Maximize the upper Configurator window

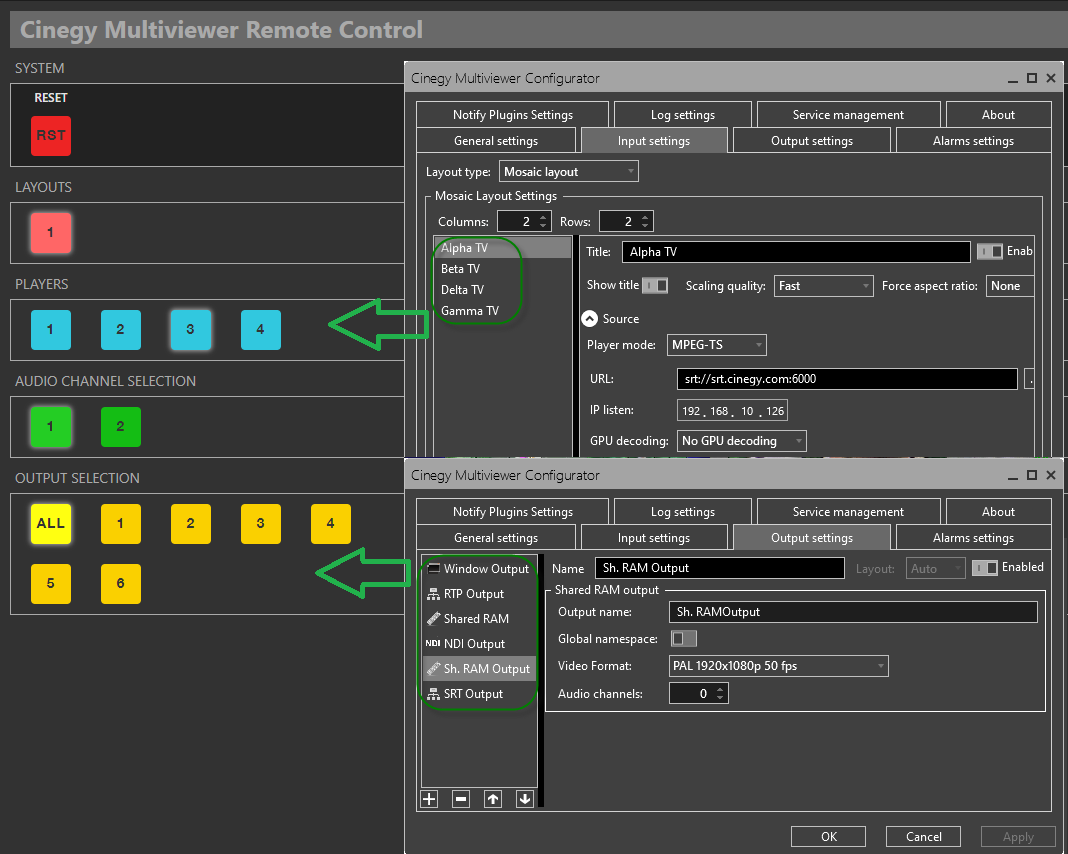(x=1032, y=78)
